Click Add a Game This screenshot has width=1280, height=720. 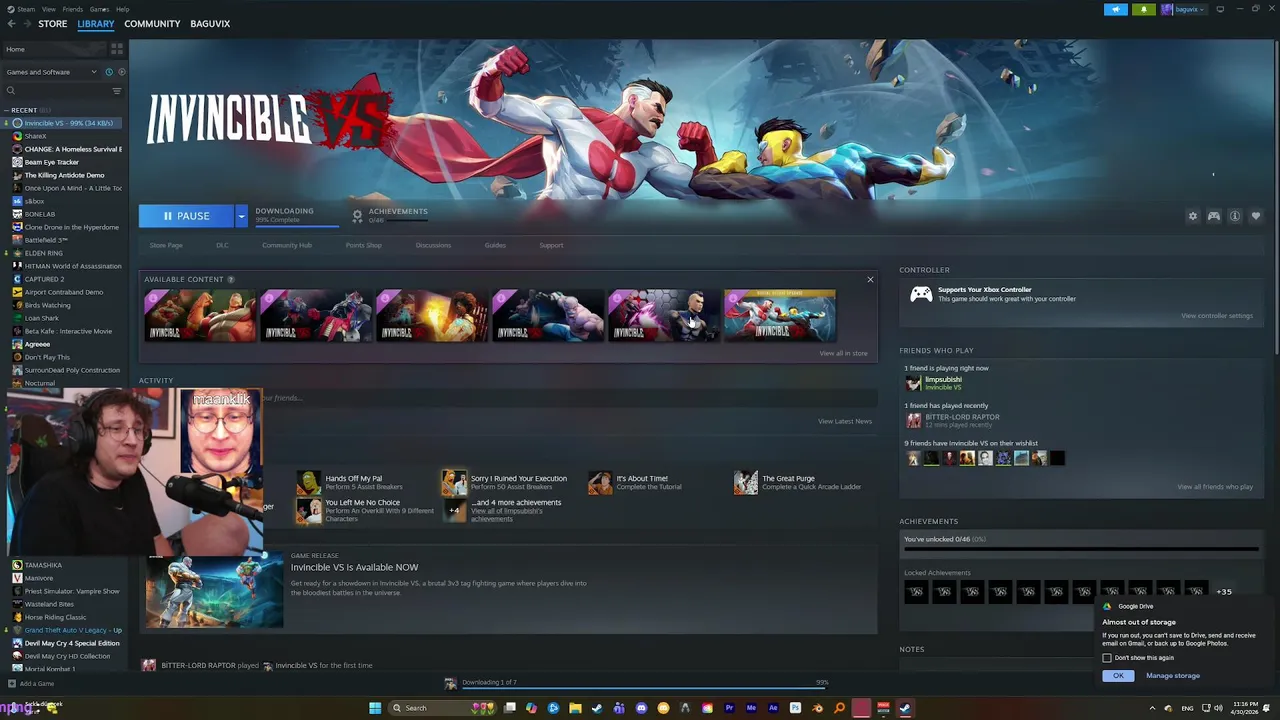click(x=30, y=684)
